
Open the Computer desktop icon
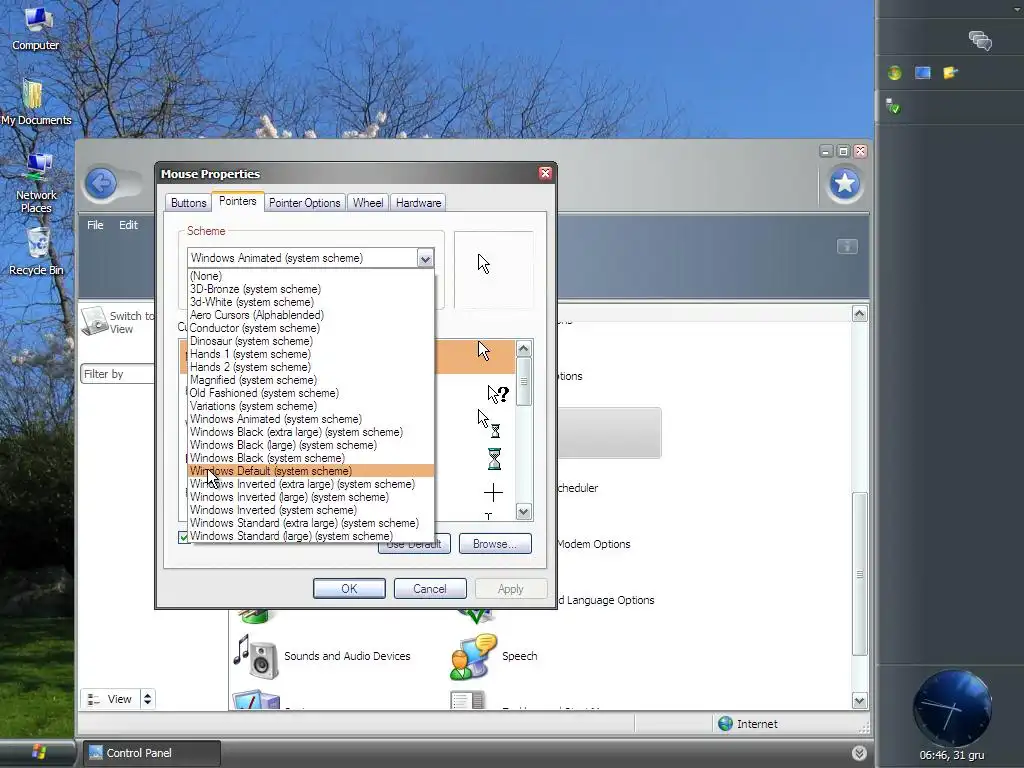(x=35, y=27)
